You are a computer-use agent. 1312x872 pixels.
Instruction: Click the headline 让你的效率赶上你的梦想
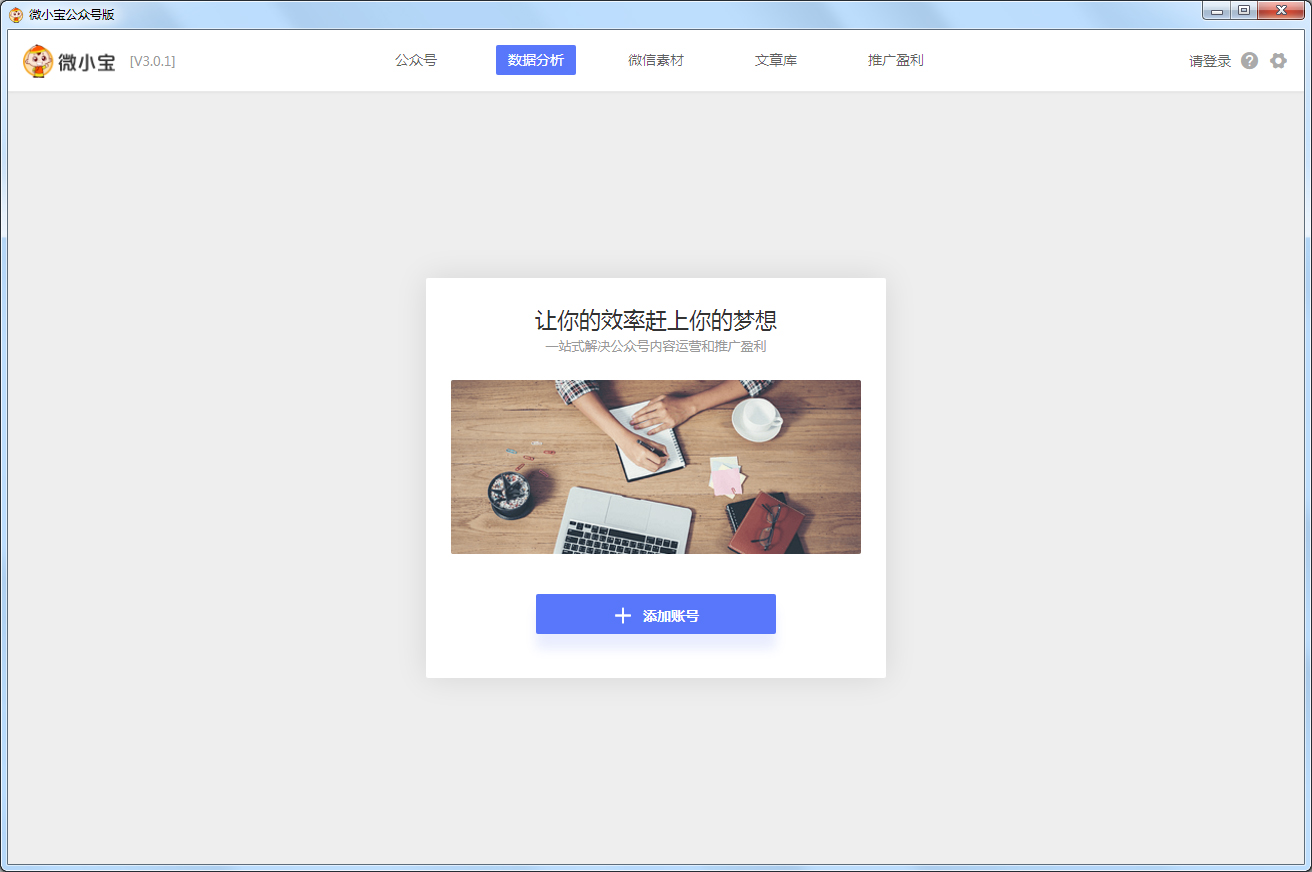656,321
